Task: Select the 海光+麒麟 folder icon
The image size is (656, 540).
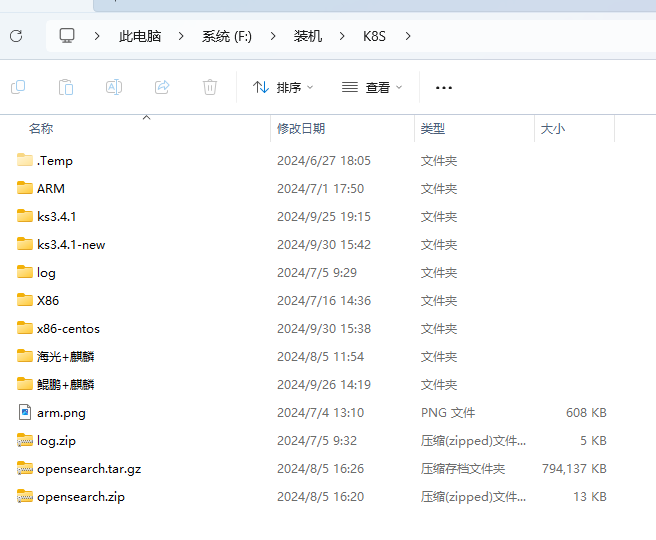Action: [25, 356]
